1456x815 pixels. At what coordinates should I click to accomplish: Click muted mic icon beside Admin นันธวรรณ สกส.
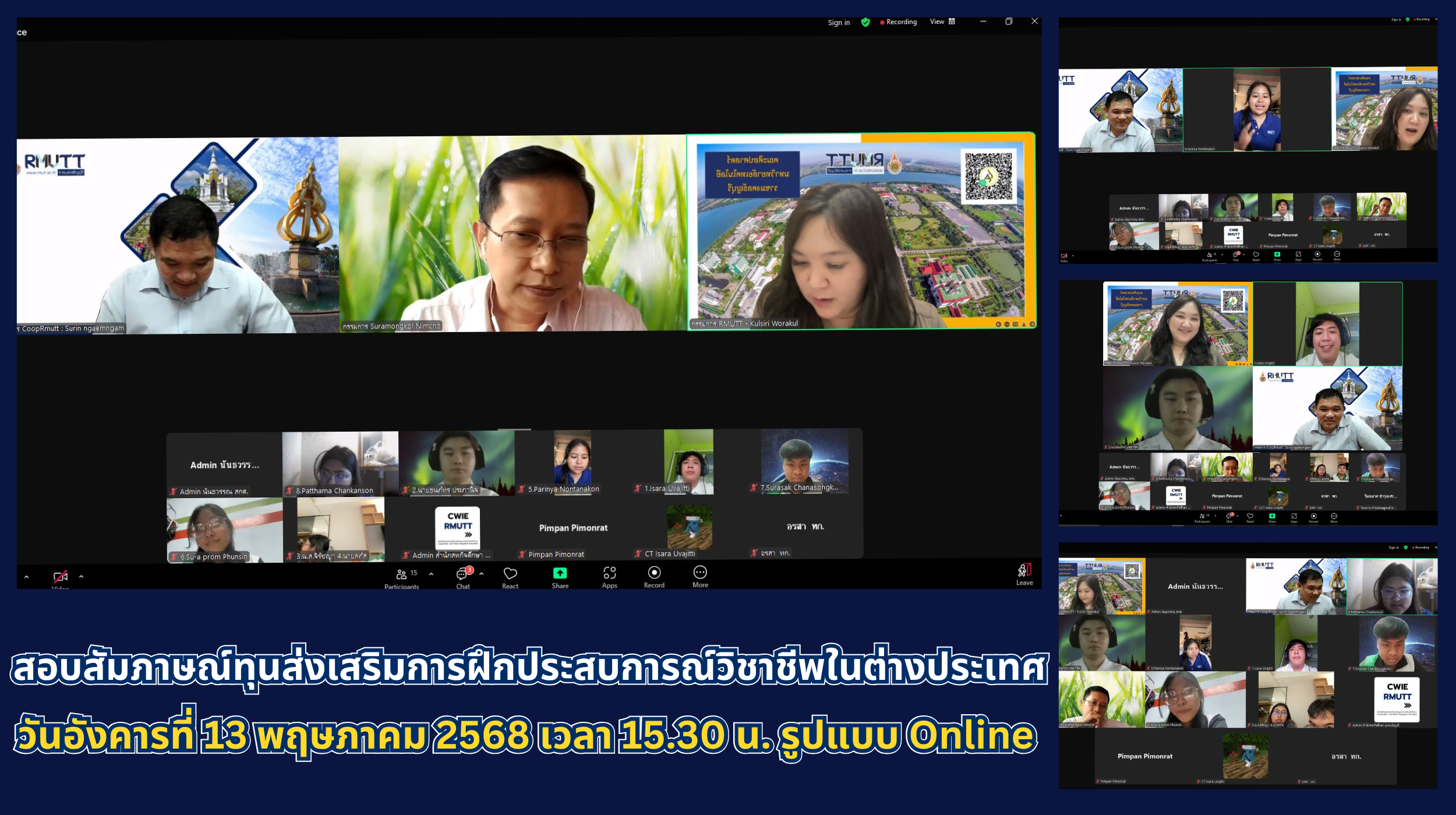[173, 491]
